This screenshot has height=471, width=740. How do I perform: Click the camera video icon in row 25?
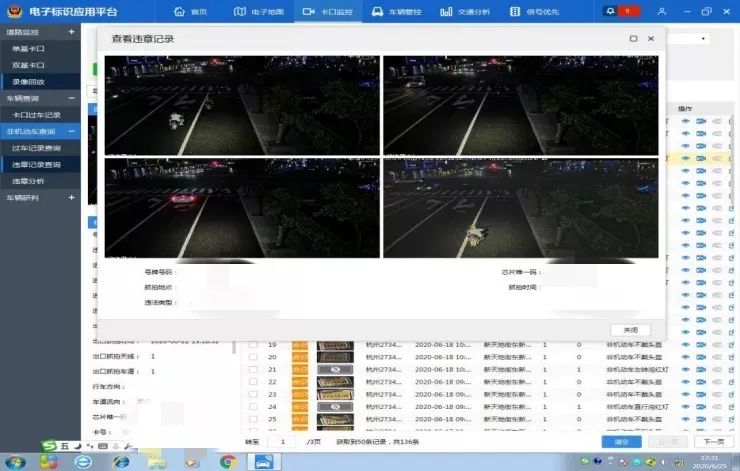pos(701,419)
